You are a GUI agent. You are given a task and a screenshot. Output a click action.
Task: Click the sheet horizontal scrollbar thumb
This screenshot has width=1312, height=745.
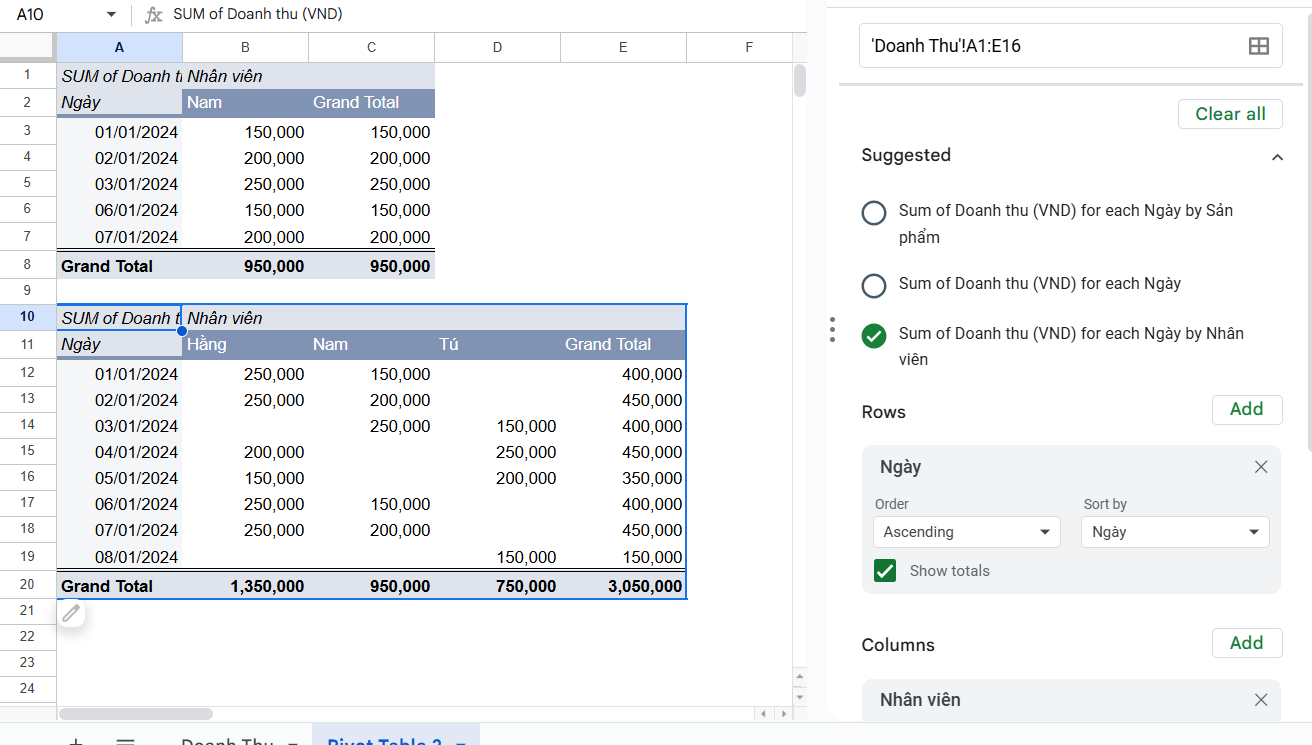click(x=136, y=714)
